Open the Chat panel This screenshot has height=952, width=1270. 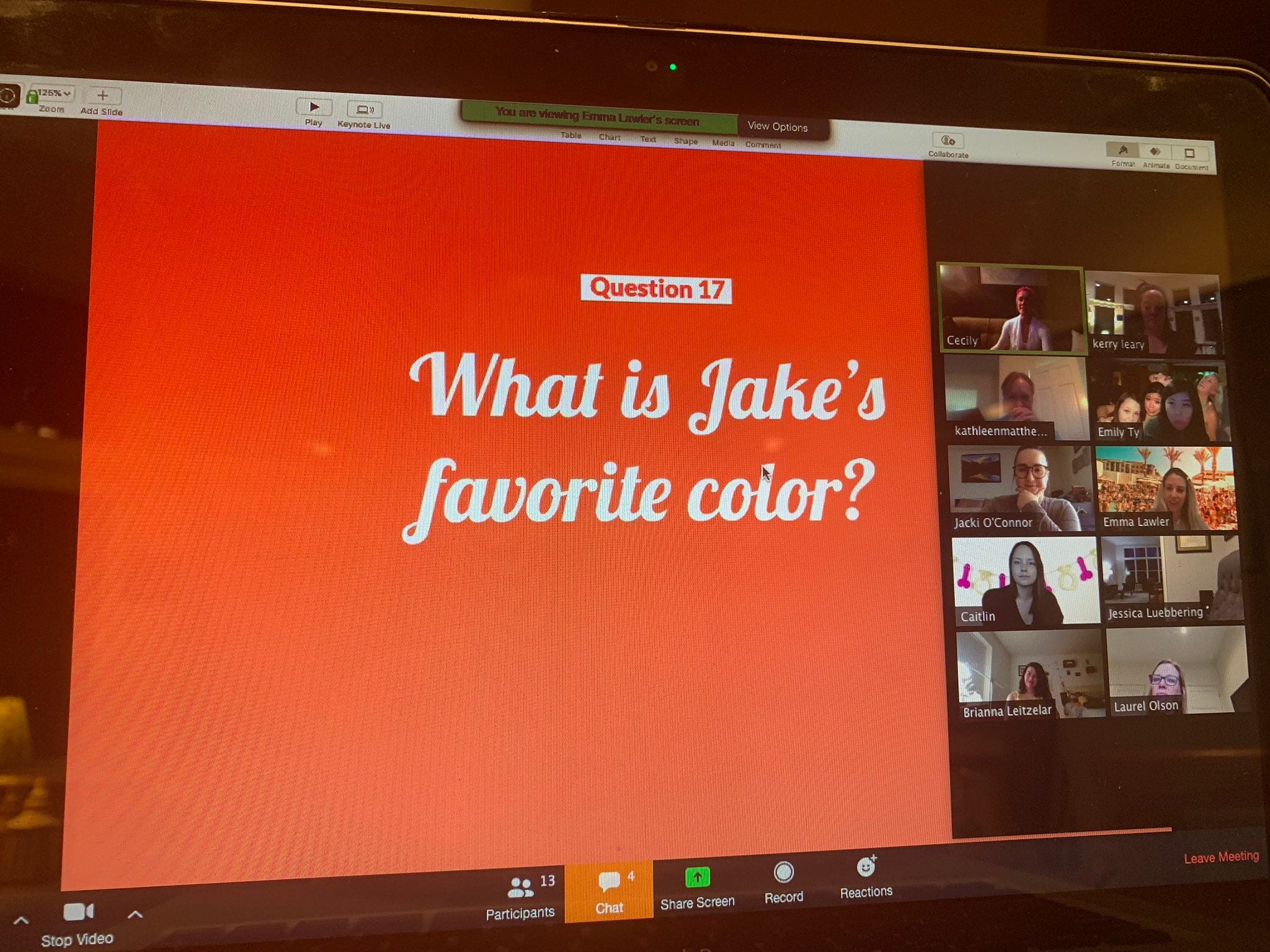tap(609, 891)
